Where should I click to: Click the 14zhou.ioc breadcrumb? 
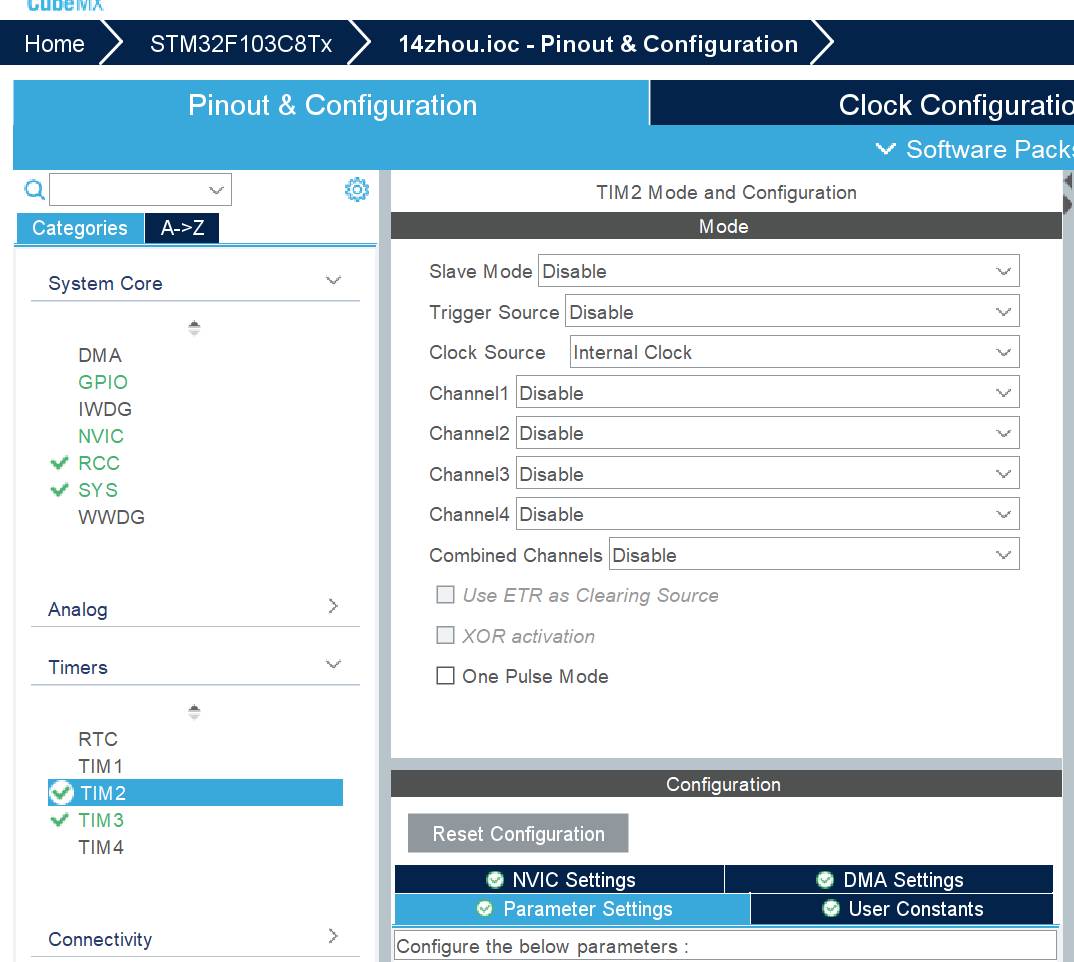598,44
